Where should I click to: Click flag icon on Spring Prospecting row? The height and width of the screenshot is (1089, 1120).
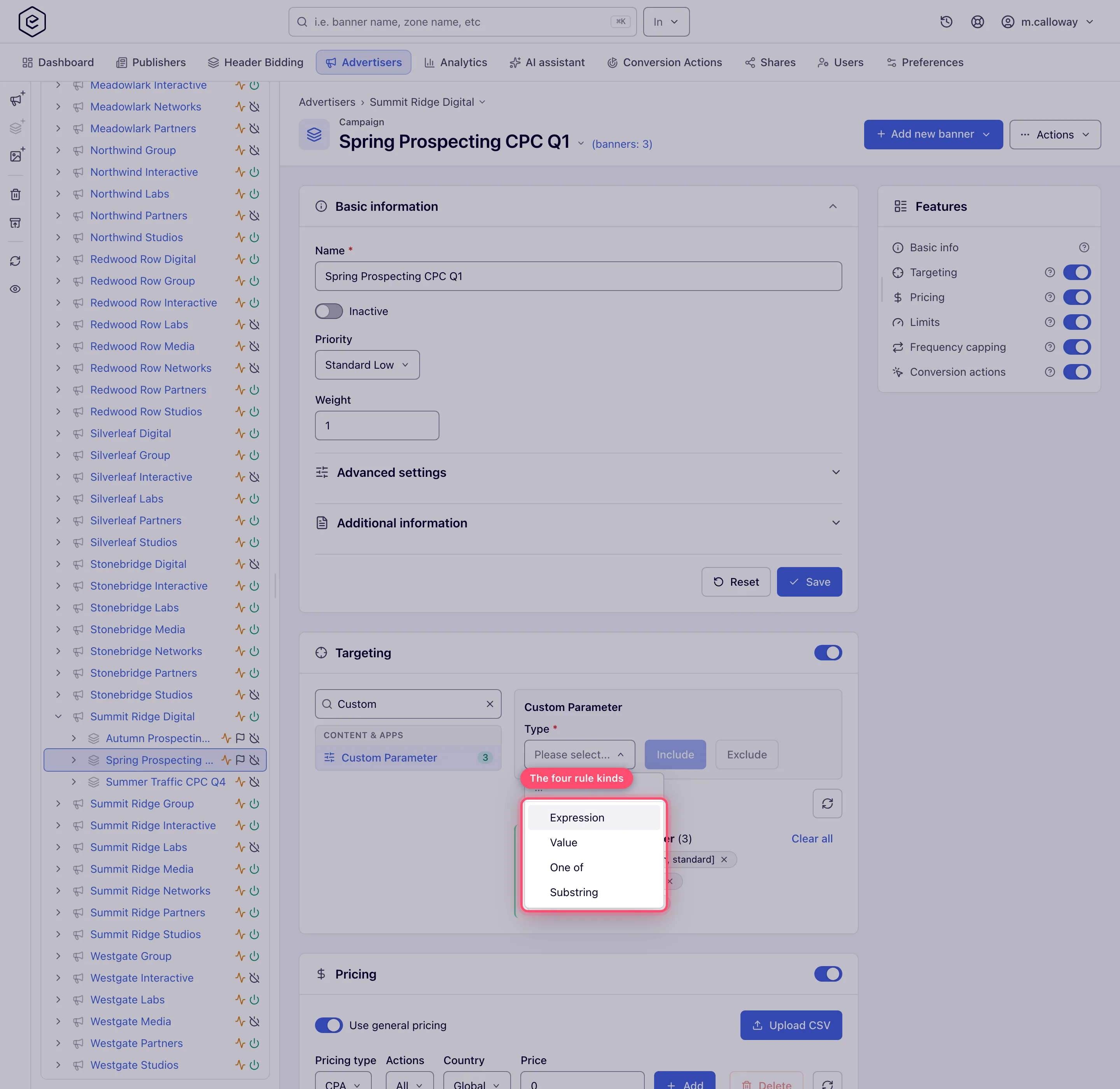(x=240, y=760)
